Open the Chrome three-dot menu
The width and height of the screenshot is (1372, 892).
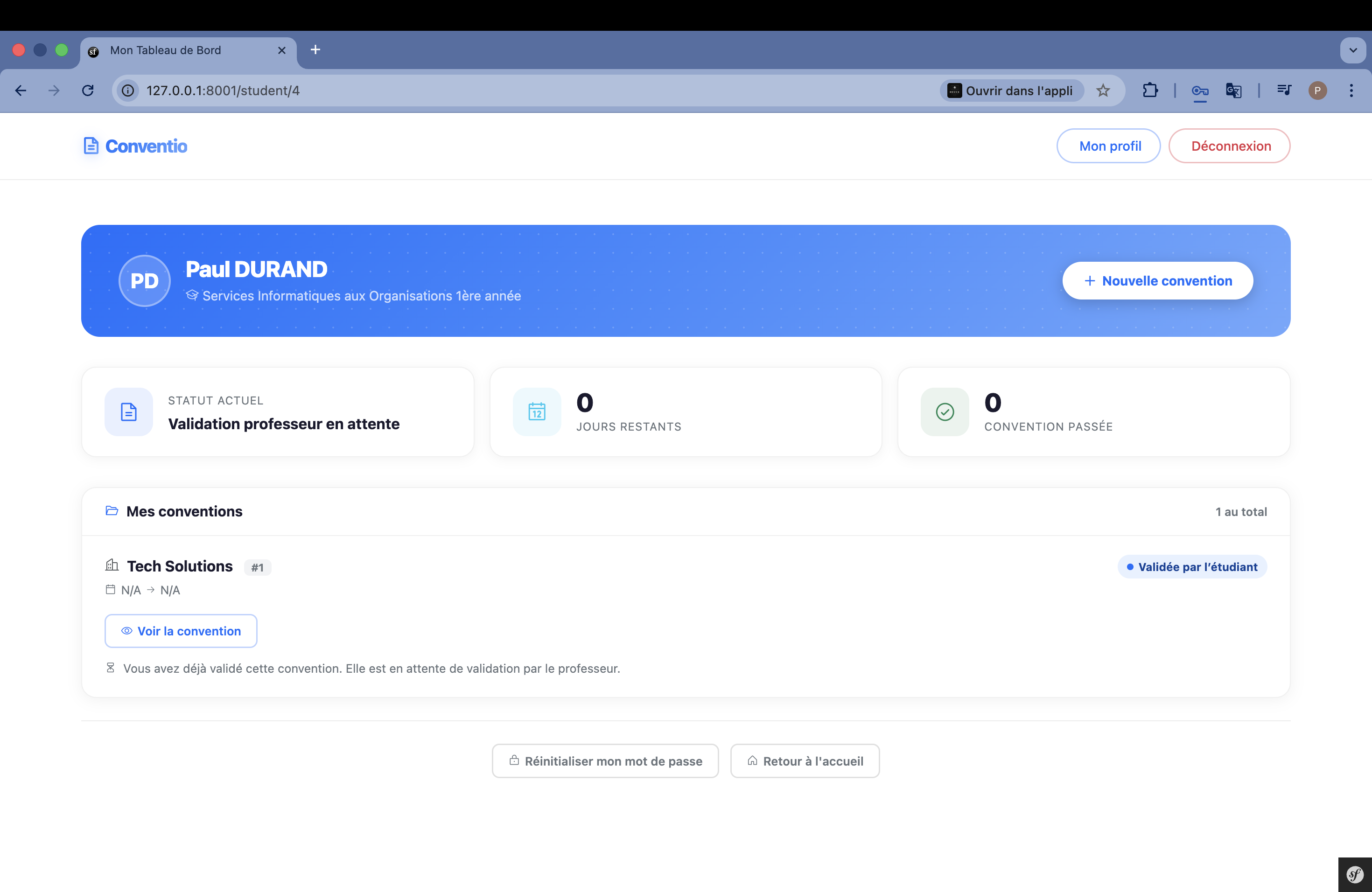(1352, 91)
